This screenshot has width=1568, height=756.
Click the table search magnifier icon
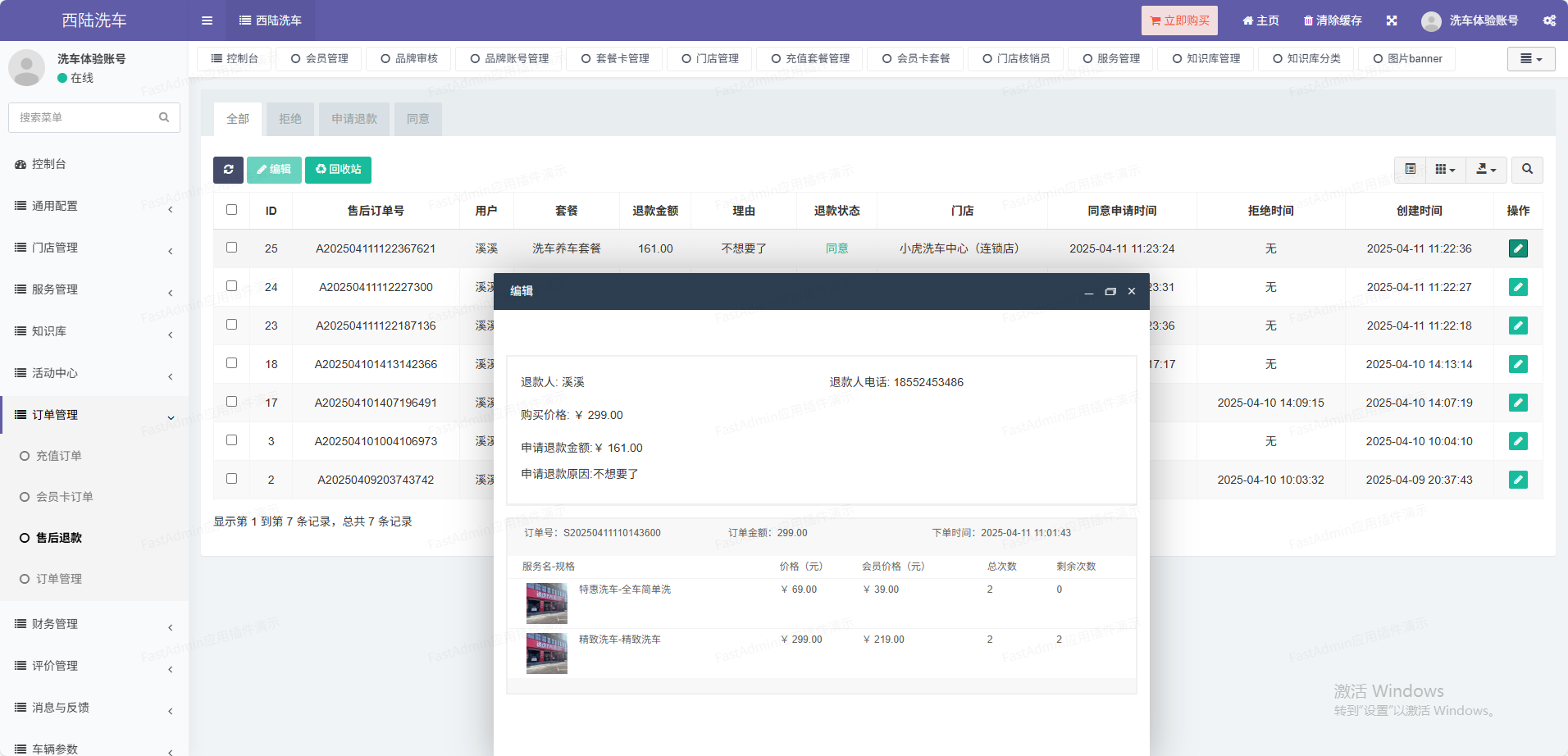(x=1527, y=170)
